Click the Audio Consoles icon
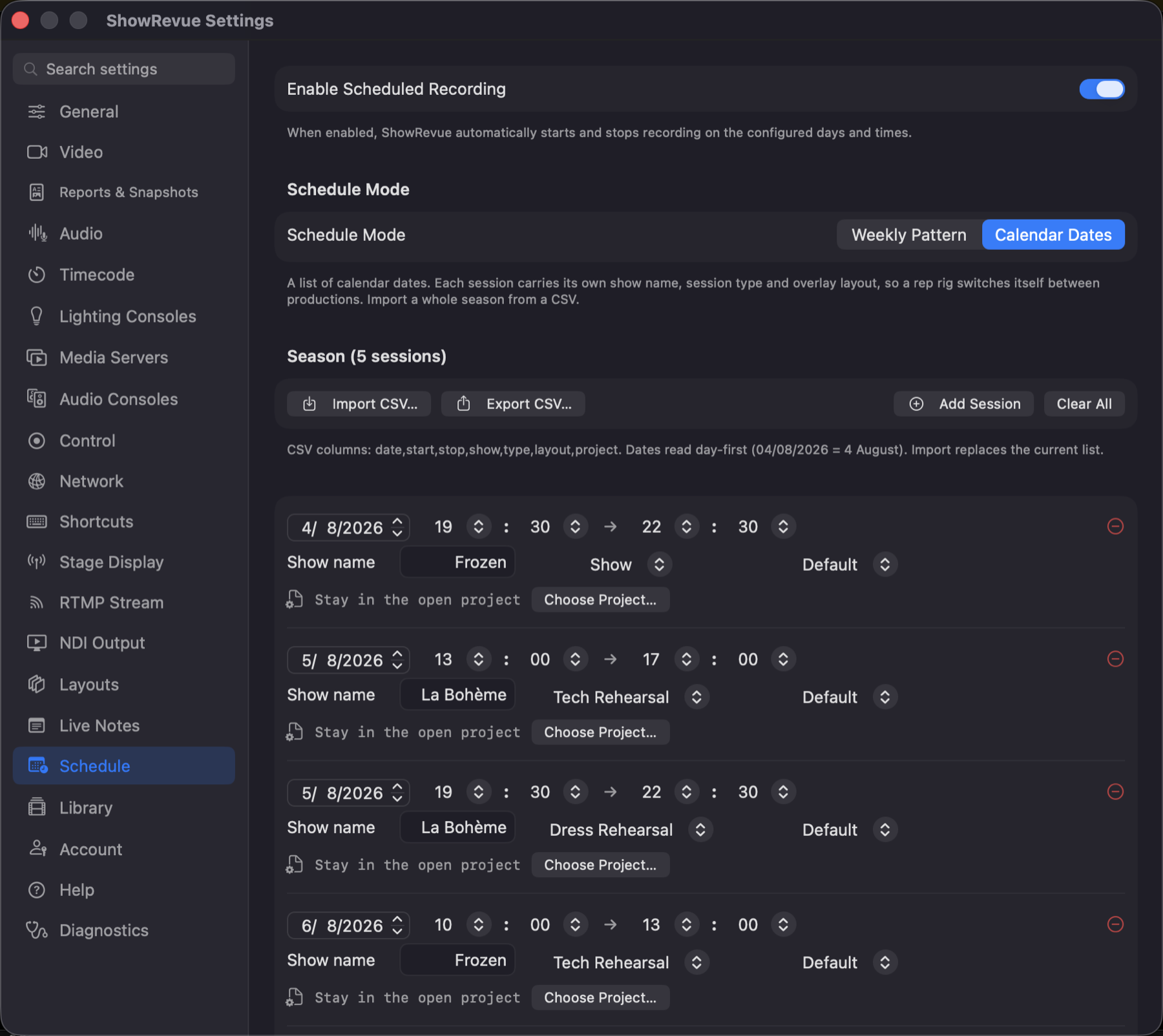Screen dimensions: 1163x1036 tap(37, 399)
